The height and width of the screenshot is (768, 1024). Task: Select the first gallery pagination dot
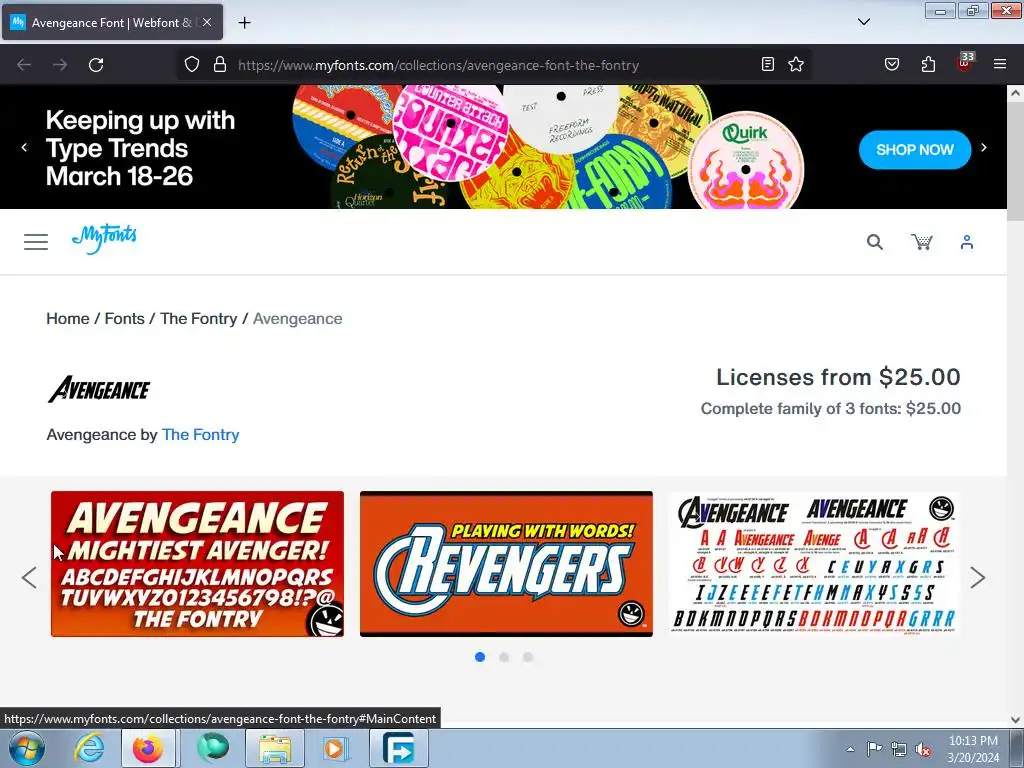480,657
